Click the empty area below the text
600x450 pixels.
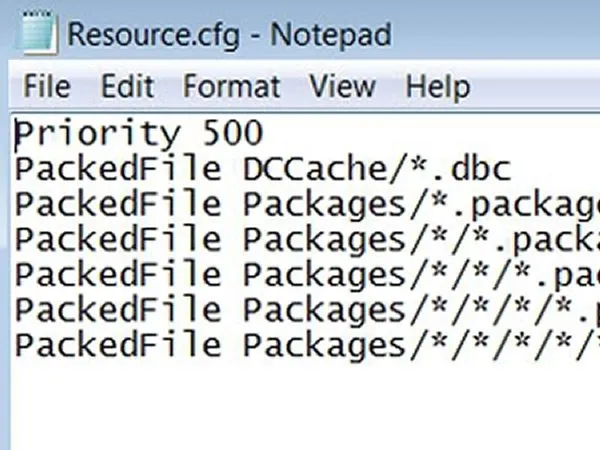[x=306, y=406]
